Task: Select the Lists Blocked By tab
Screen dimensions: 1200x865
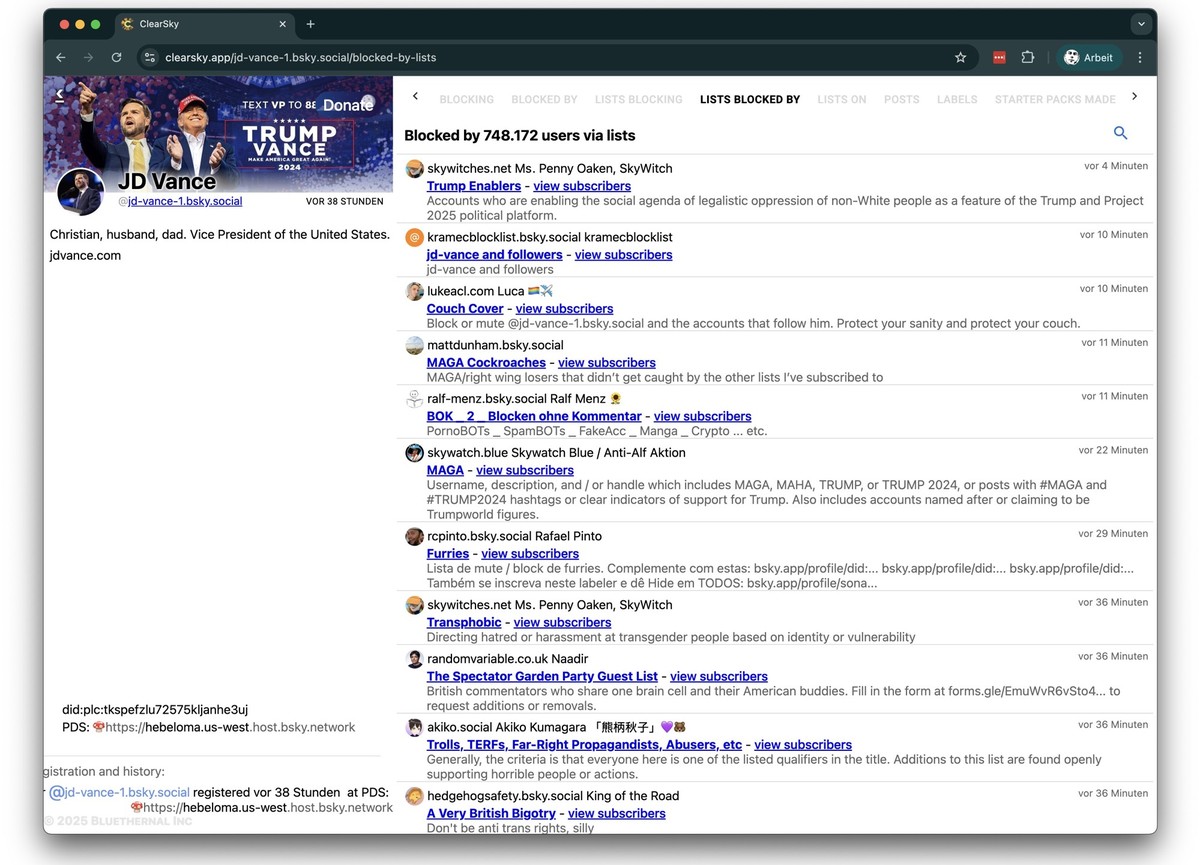Action: tap(750, 100)
